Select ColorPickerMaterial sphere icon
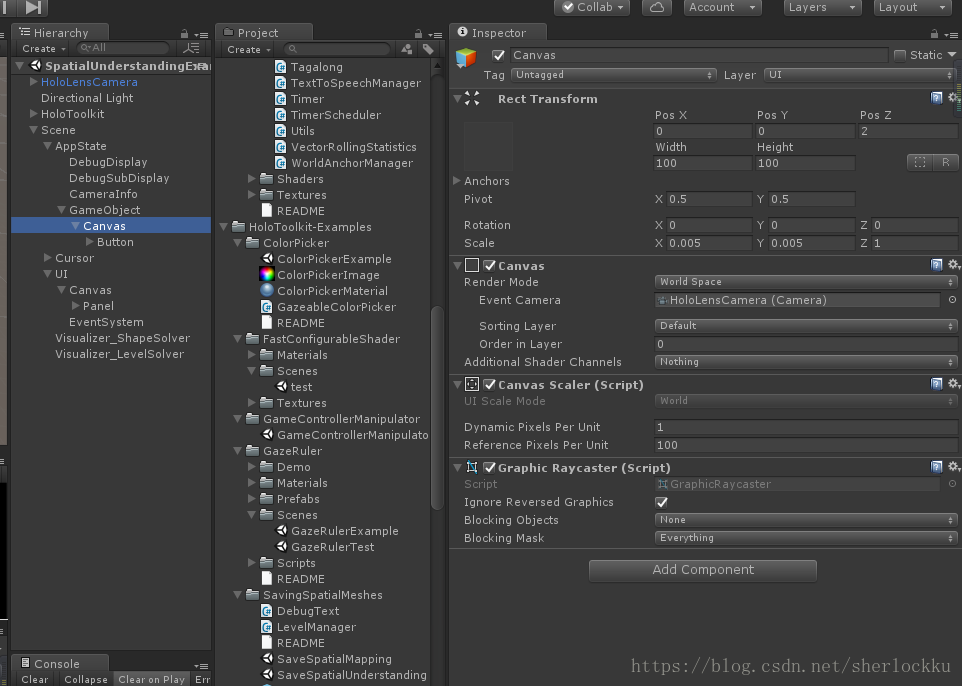The width and height of the screenshot is (962, 686). tap(267, 291)
